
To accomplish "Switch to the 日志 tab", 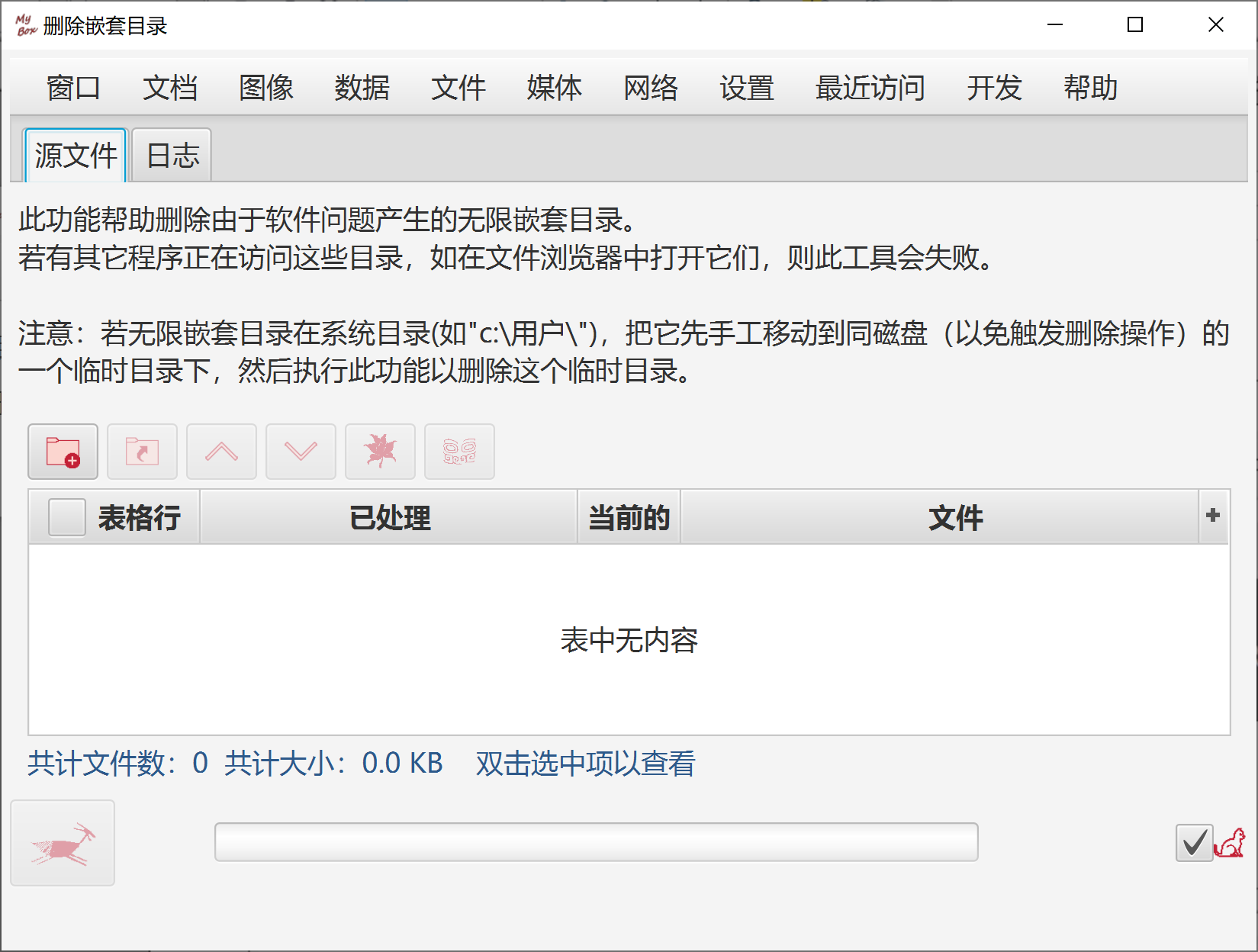I will tap(172, 156).
